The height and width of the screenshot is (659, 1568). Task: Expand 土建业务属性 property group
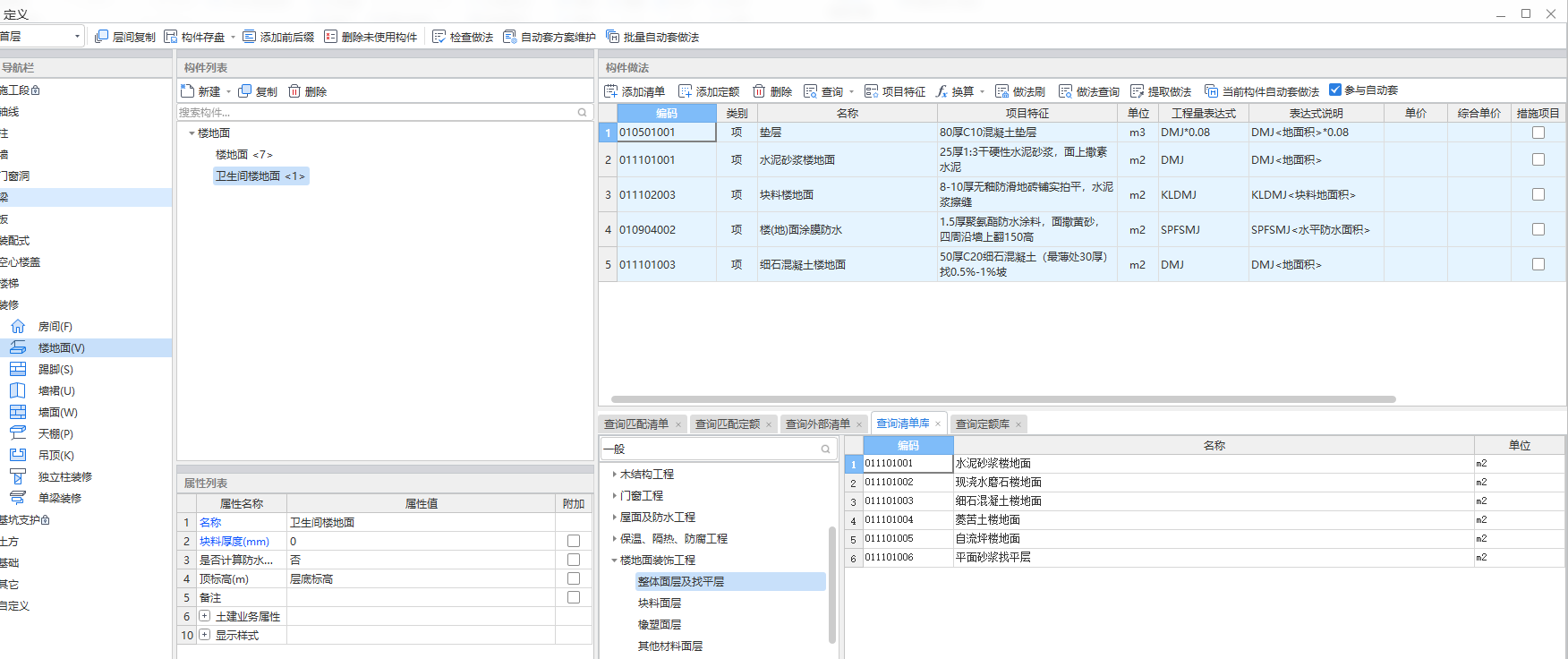click(204, 616)
